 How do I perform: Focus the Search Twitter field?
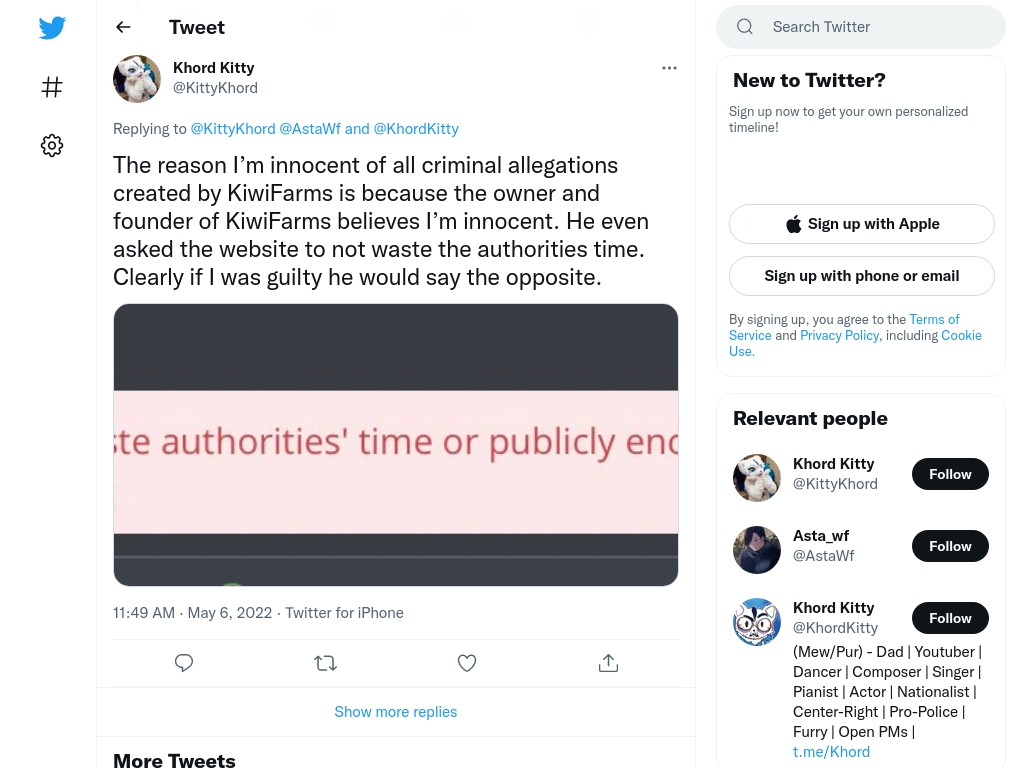click(x=861, y=27)
